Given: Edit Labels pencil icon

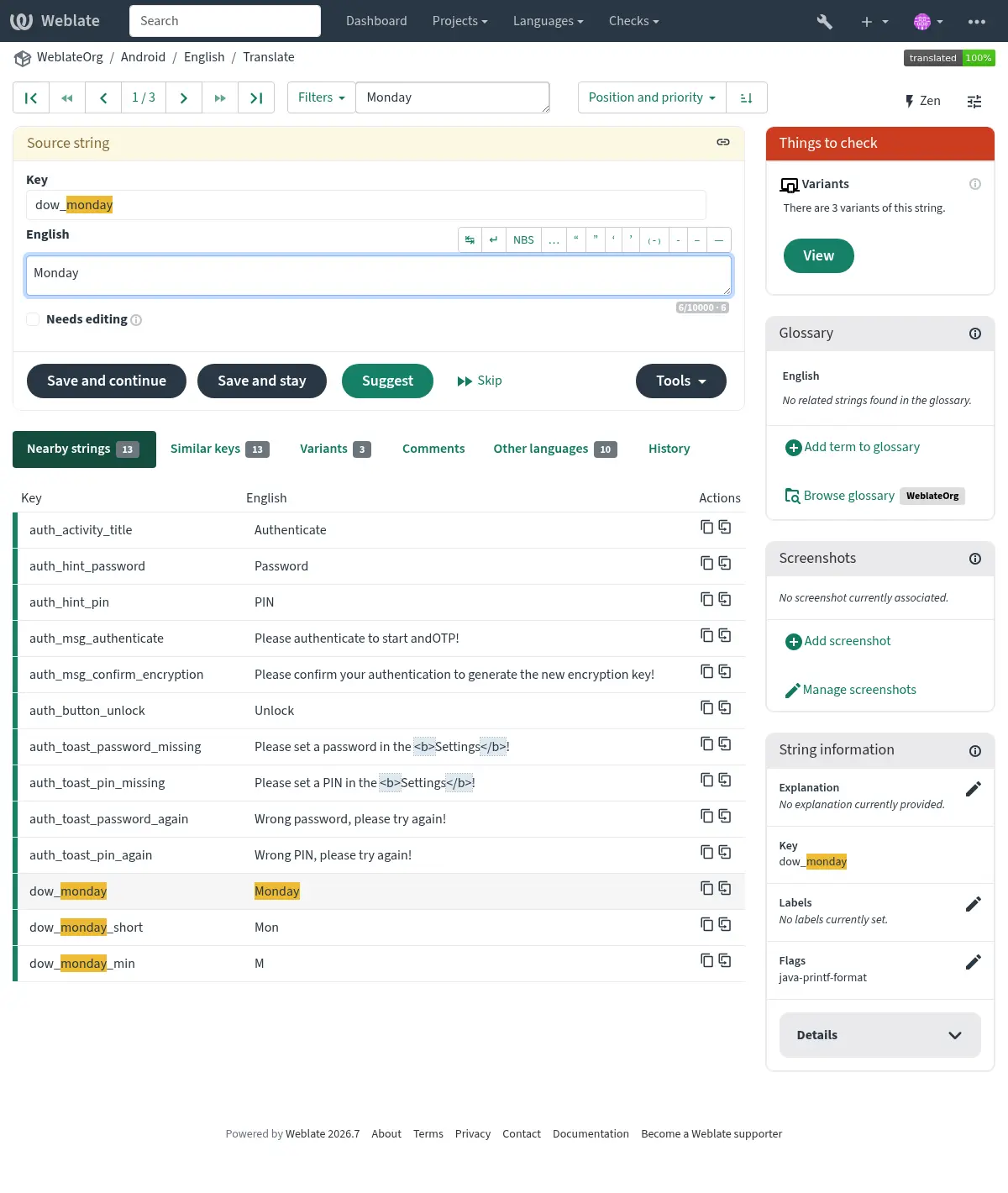Looking at the screenshot, I should 974,904.
